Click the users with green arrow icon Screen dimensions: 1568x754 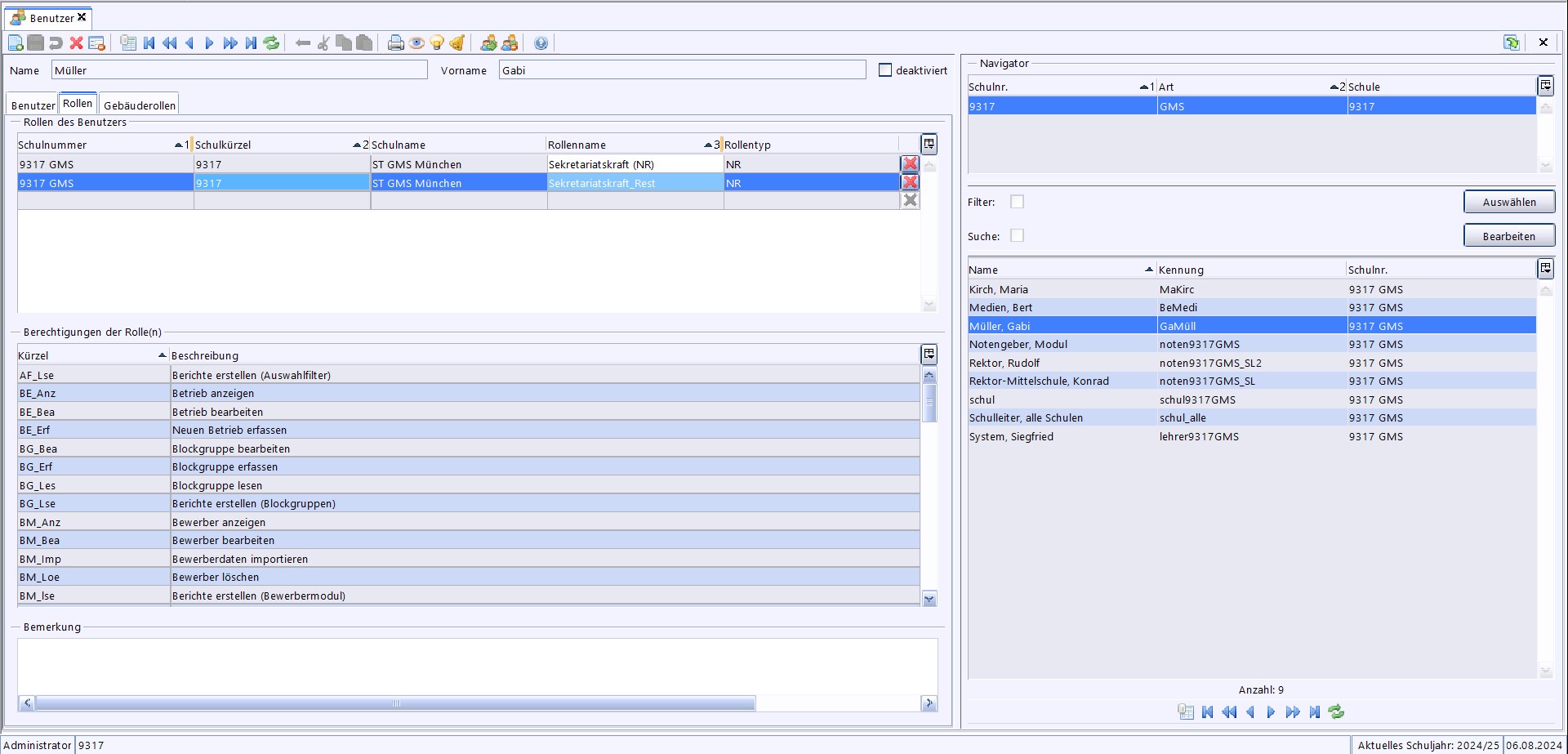click(489, 43)
